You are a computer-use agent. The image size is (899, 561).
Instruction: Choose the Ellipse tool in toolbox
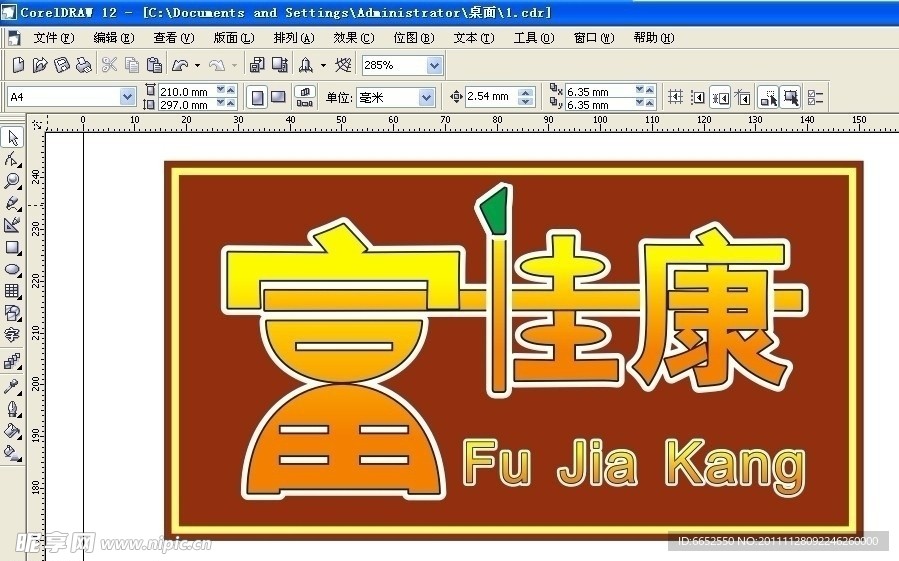pyautogui.click(x=12, y=269)
